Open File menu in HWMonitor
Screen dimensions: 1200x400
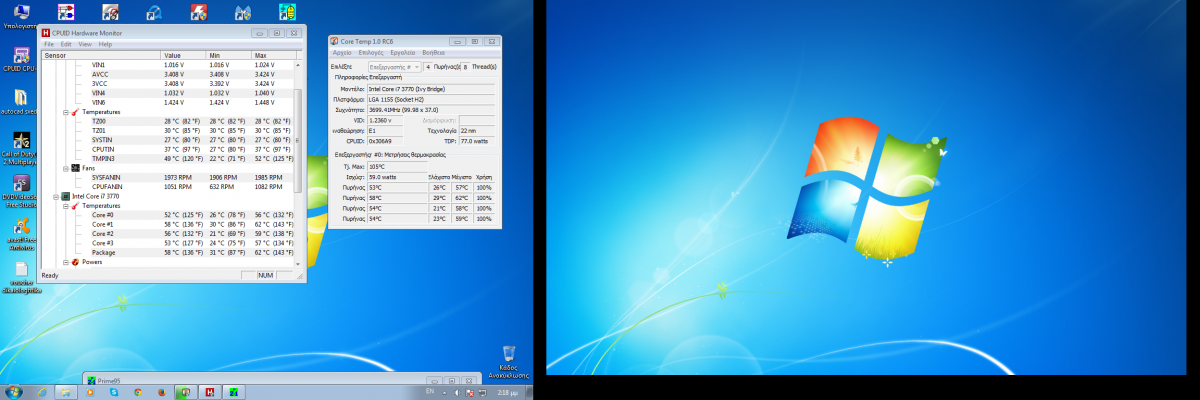click(50, 44)
